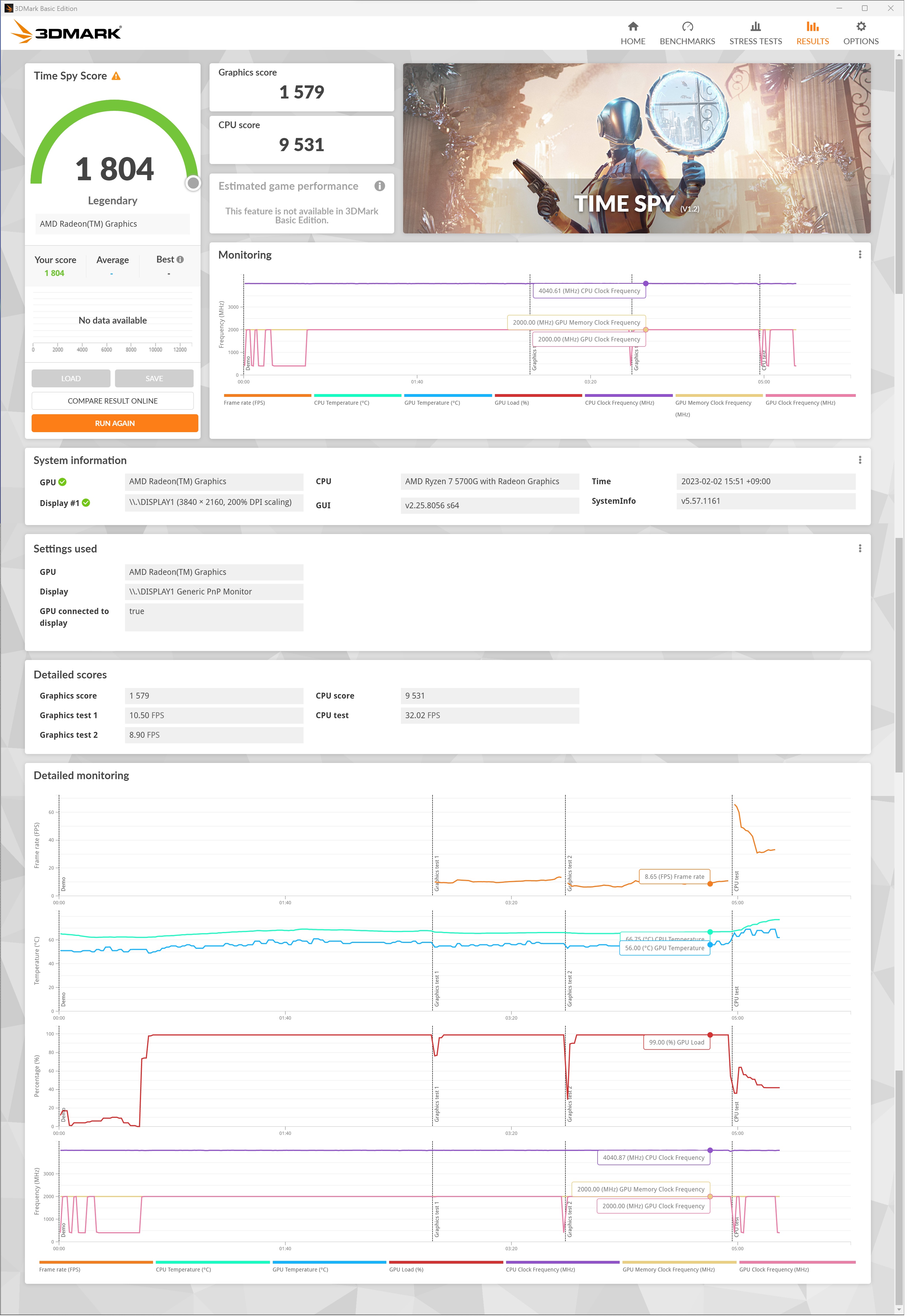The width and height of the screenshot is (907, 1316).
Task: Toggle Frame rate (FPS) legend in Monitoring
Action: tap(244, 402)
